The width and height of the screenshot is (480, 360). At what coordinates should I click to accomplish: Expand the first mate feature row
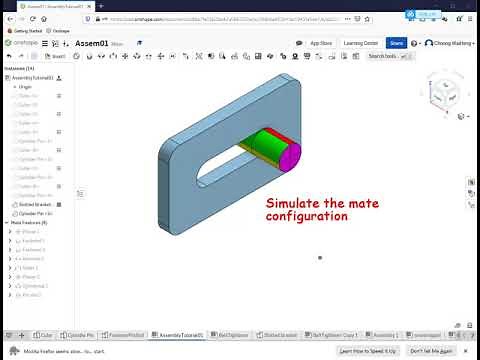click(10, 231)
